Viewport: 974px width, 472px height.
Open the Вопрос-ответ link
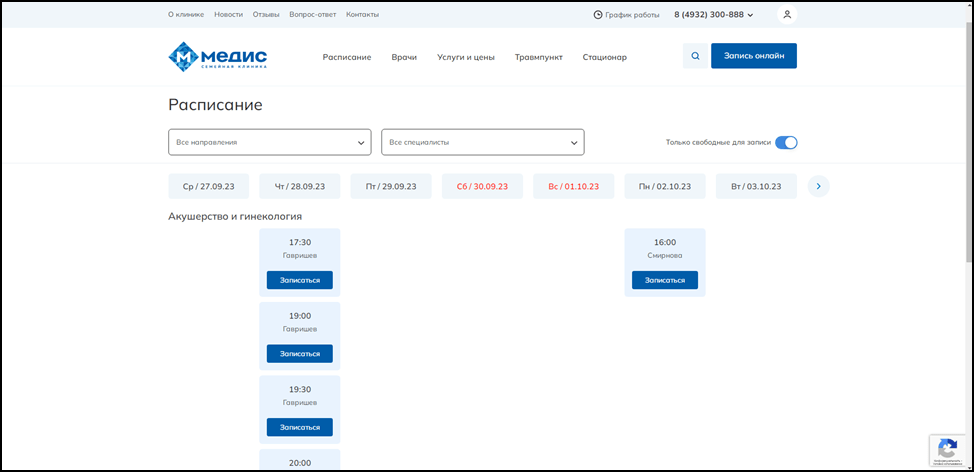coord(312,15)
